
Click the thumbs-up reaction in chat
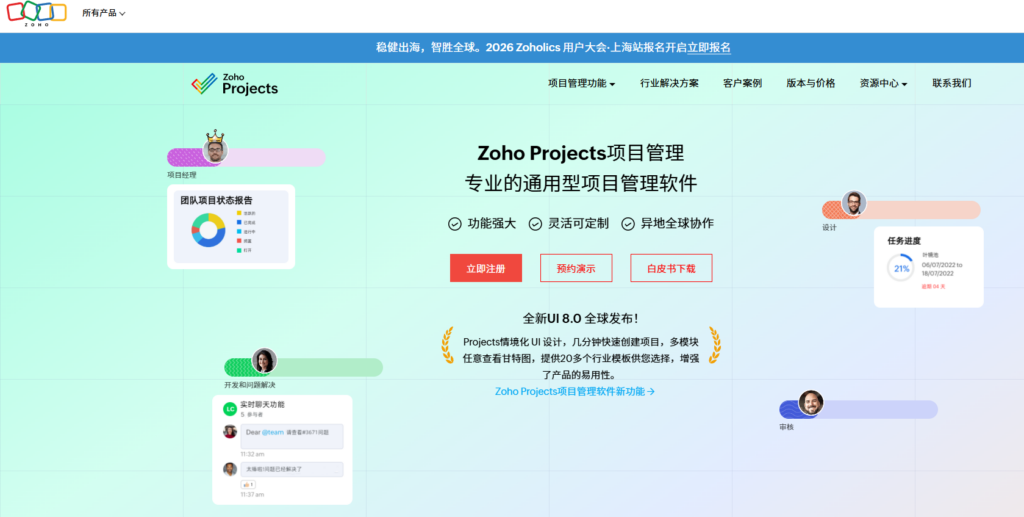(248, 485)
